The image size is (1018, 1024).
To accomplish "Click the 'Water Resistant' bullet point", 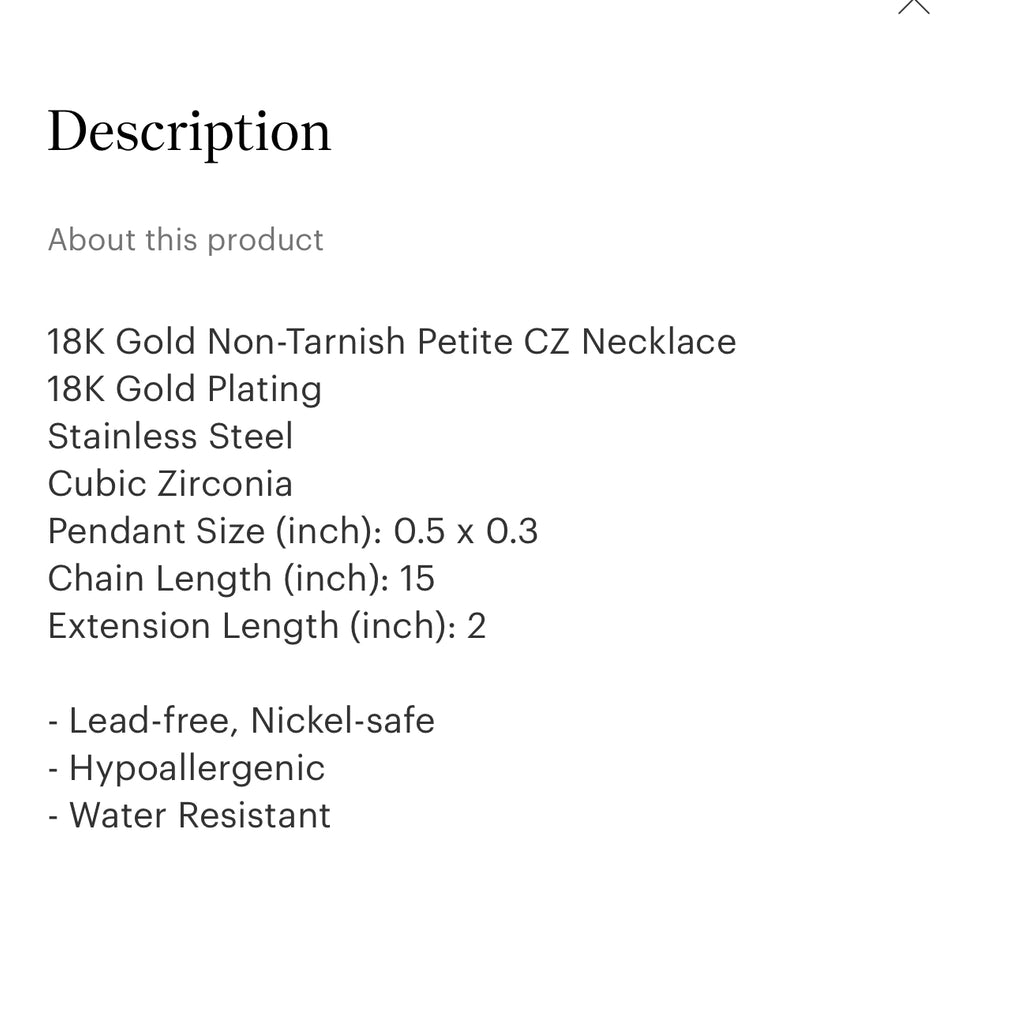I will pos(199,815).
